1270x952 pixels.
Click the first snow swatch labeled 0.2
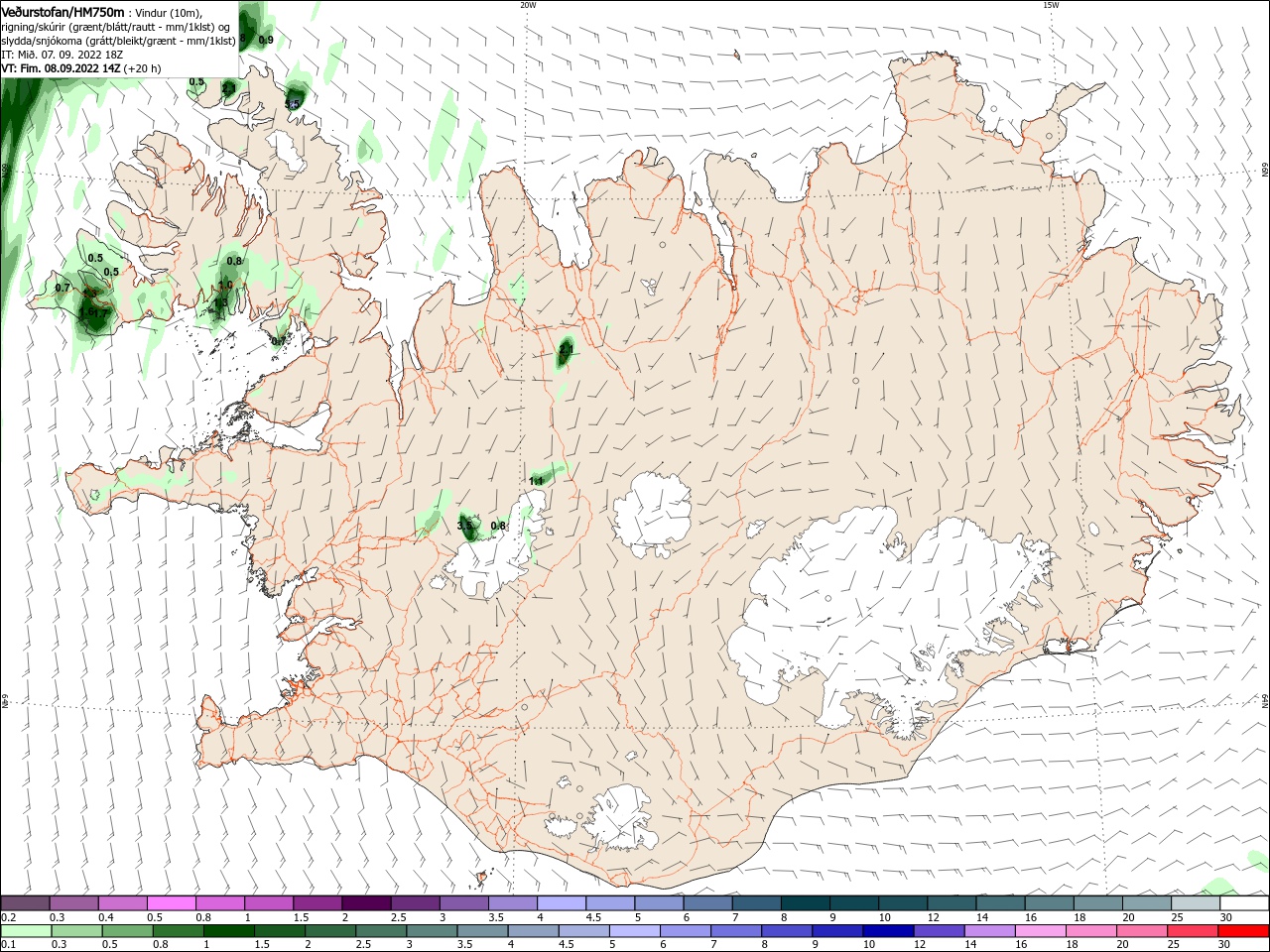pos(25,903)
